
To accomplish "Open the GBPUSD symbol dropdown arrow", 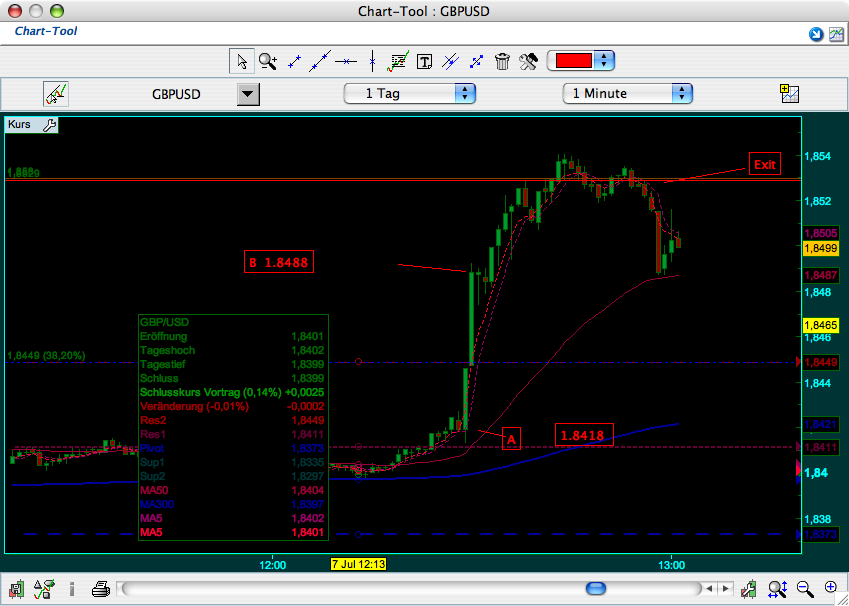I will 248,94.
